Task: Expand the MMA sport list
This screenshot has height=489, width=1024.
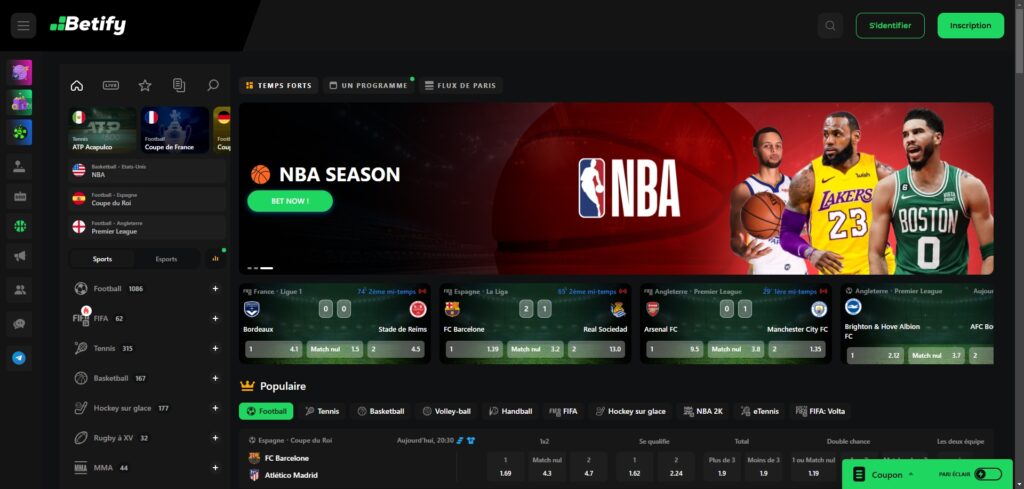Action: pyautogui.click(x=216, y=467)
